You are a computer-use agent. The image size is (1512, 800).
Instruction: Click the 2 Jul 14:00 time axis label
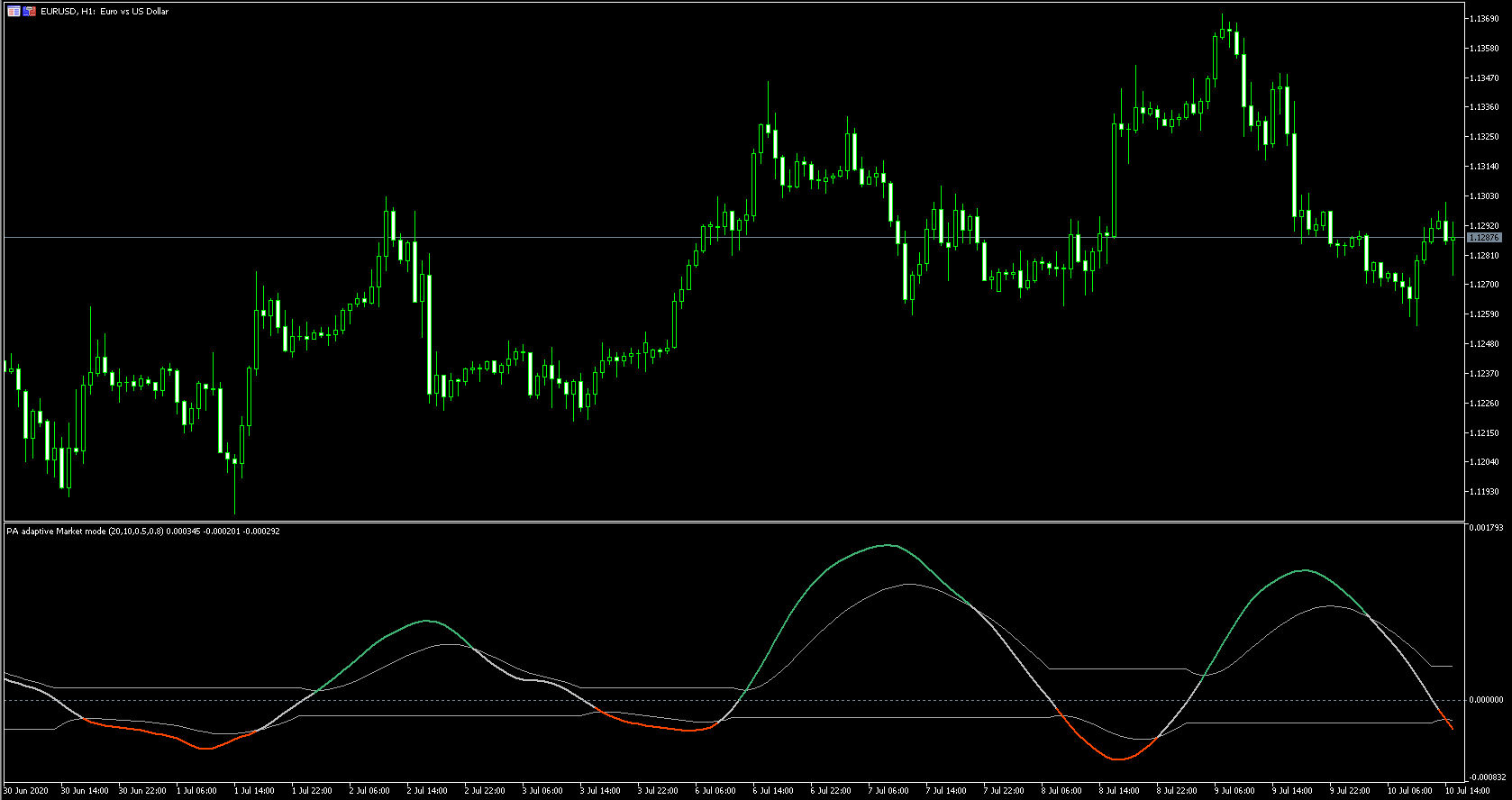[427, 791]
